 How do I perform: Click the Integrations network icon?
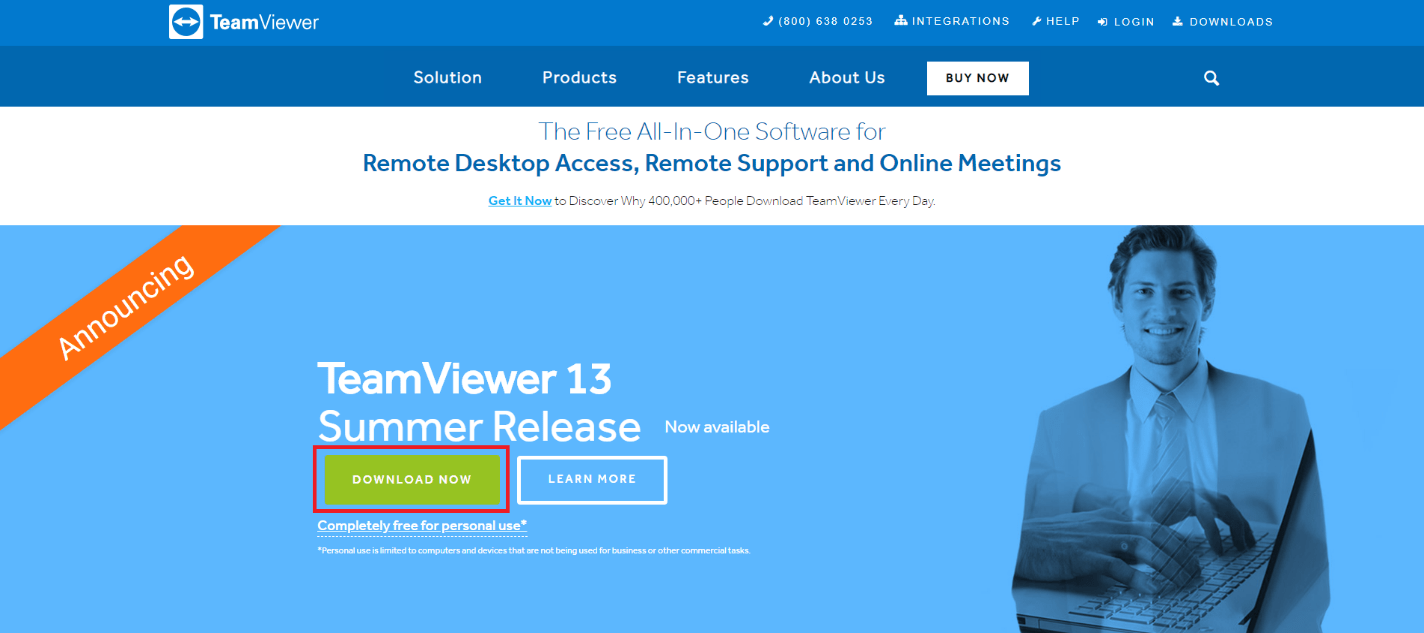900,21
